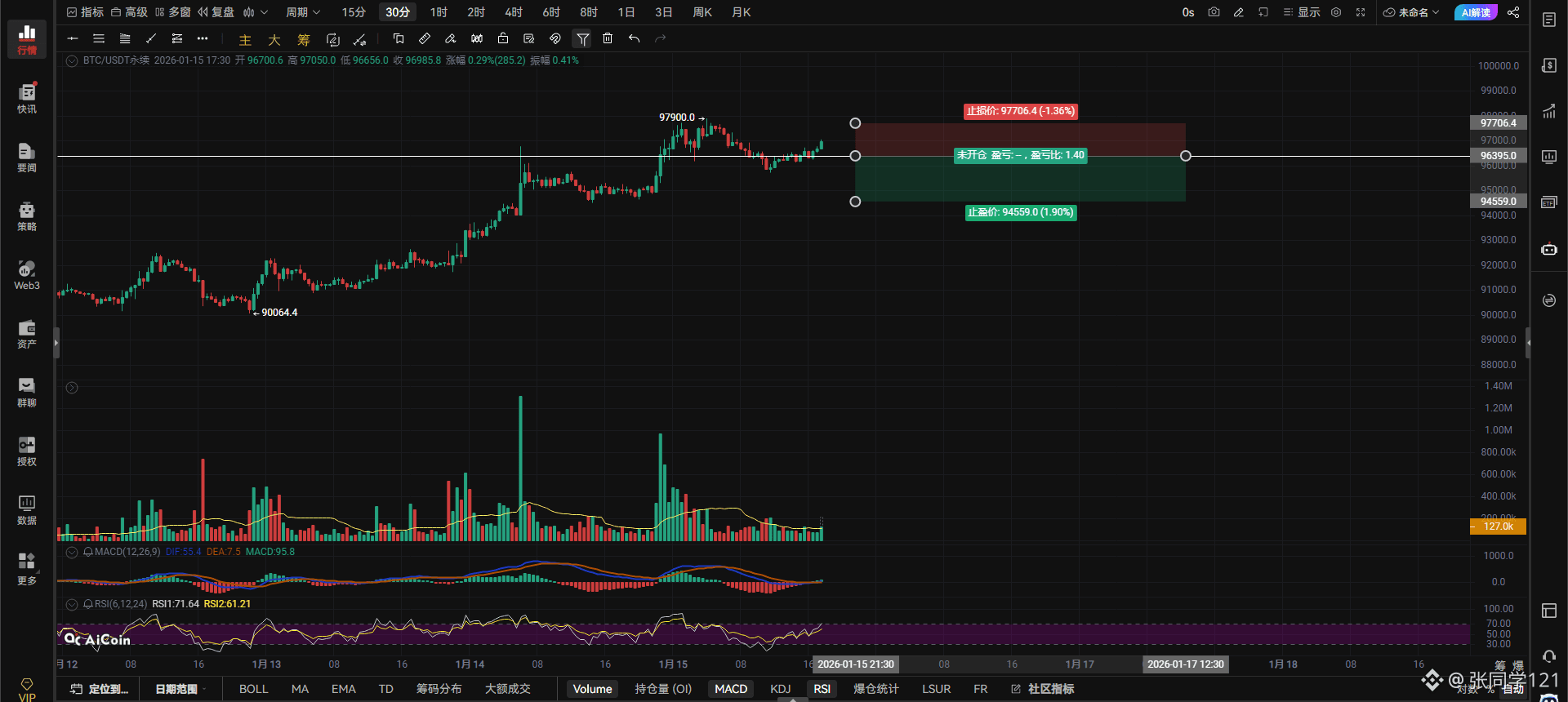1568x702 pixels.
Task: Toggle the lock drawings icon
Action: [503, 38]
